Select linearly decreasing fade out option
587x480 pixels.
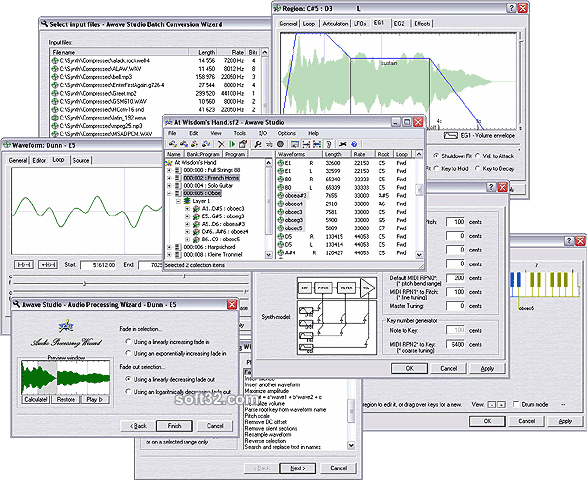tap(128, 379)
